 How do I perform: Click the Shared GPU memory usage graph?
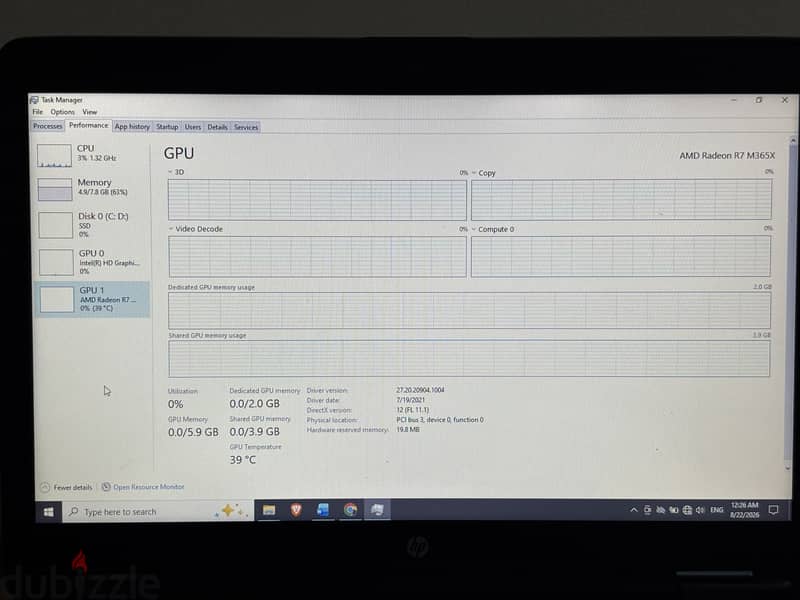click(469, 359)
